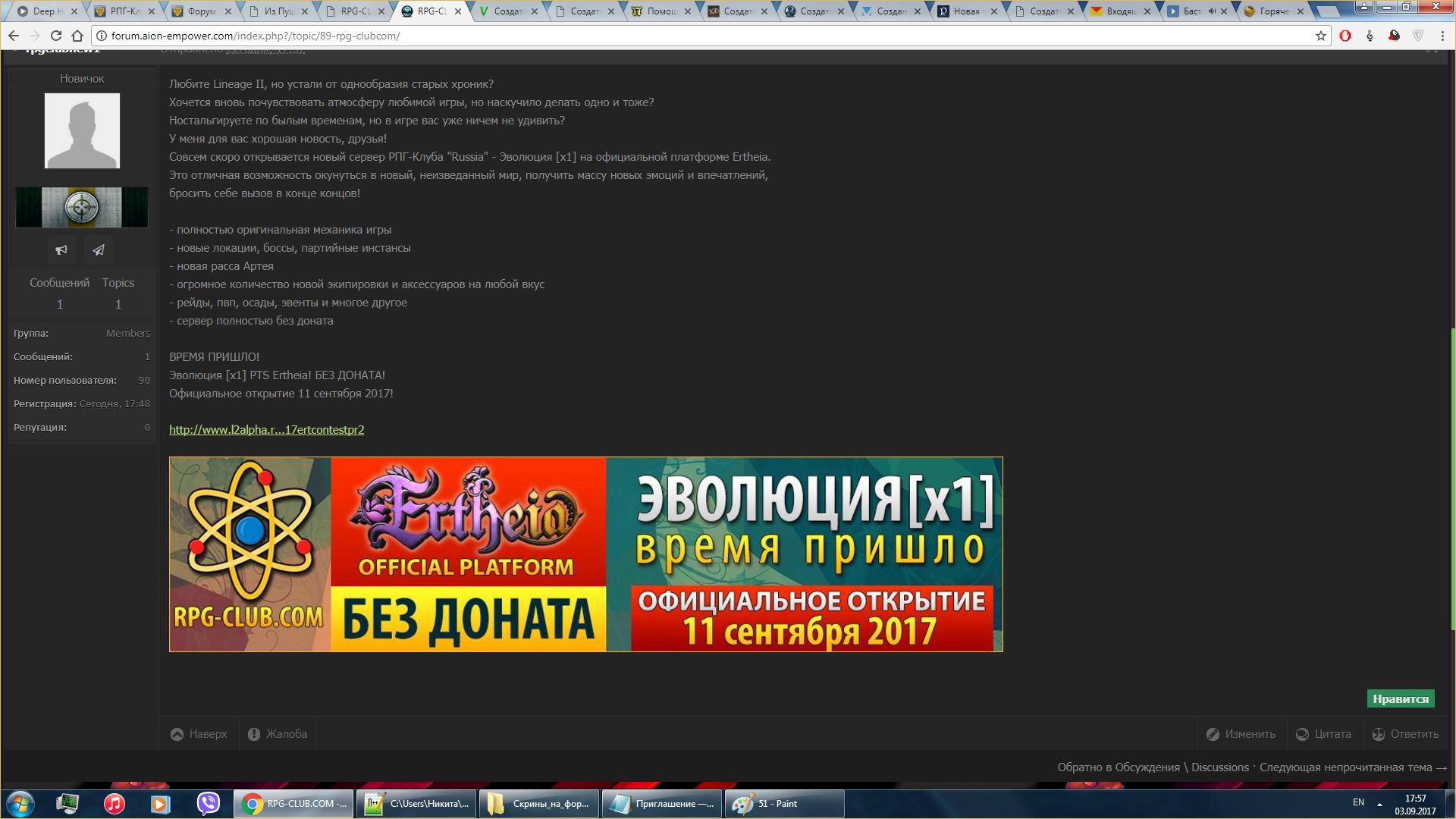Image resolution: width=1456 pixels, height=819 pixels.
Task: Close the Deep H tab
Action: [74, 11]
